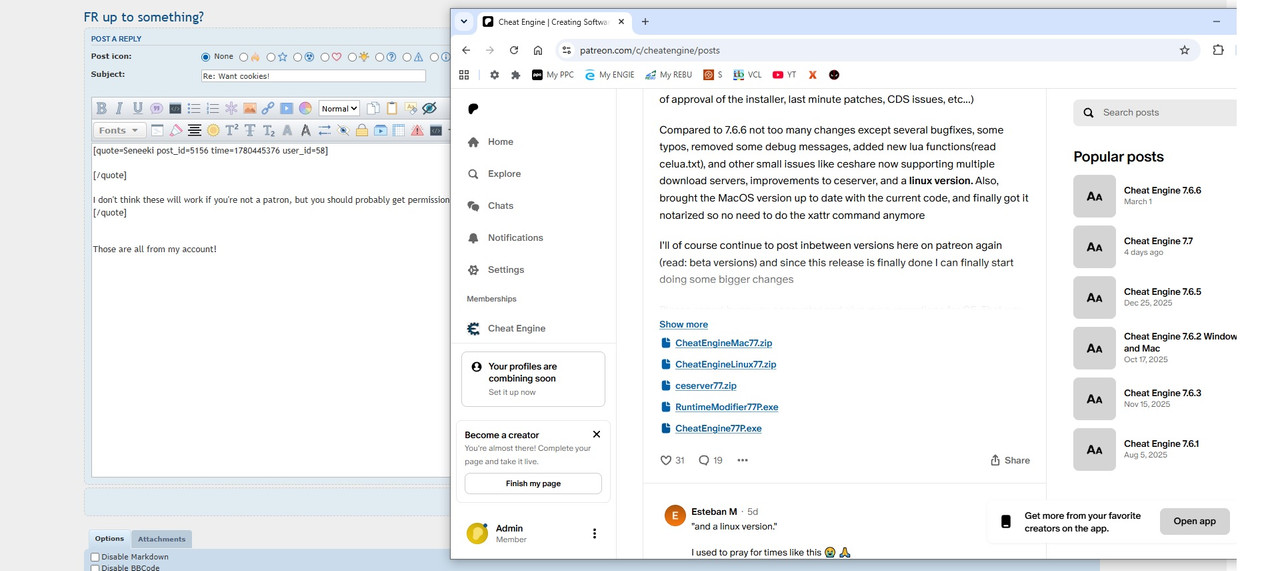Center-align text in the reply editor
Viewport: 1280px width, 571px height.
194,130
